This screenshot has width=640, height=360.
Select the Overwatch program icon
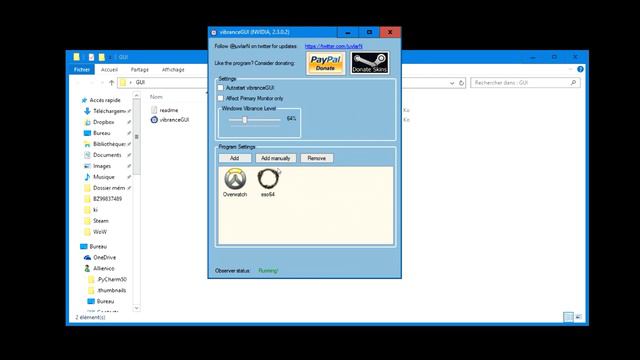click(x=235, y=183)
